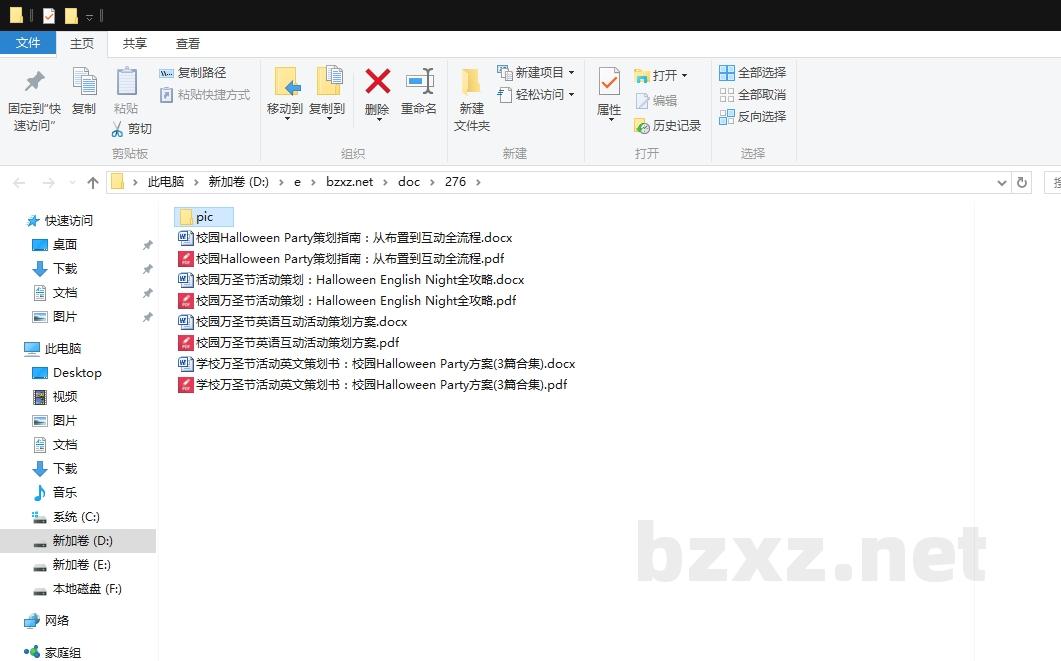The height and width of the screenshot is (661, 1061).
Task: Select 系统 (C:) drive in navigation pane
Action: coord(76,517)
